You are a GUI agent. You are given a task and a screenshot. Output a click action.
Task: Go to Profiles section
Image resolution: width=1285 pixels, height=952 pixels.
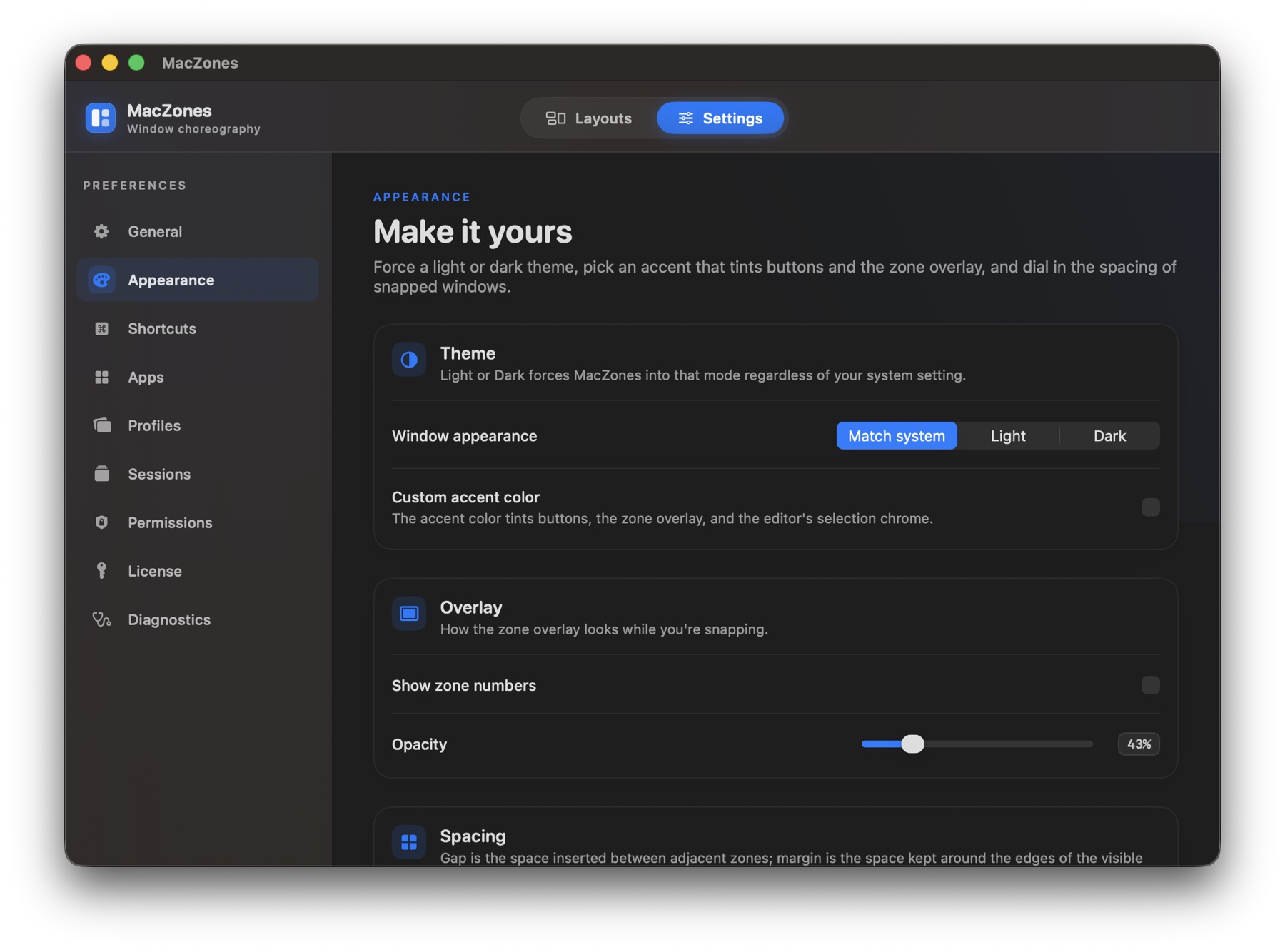[198, 425]
